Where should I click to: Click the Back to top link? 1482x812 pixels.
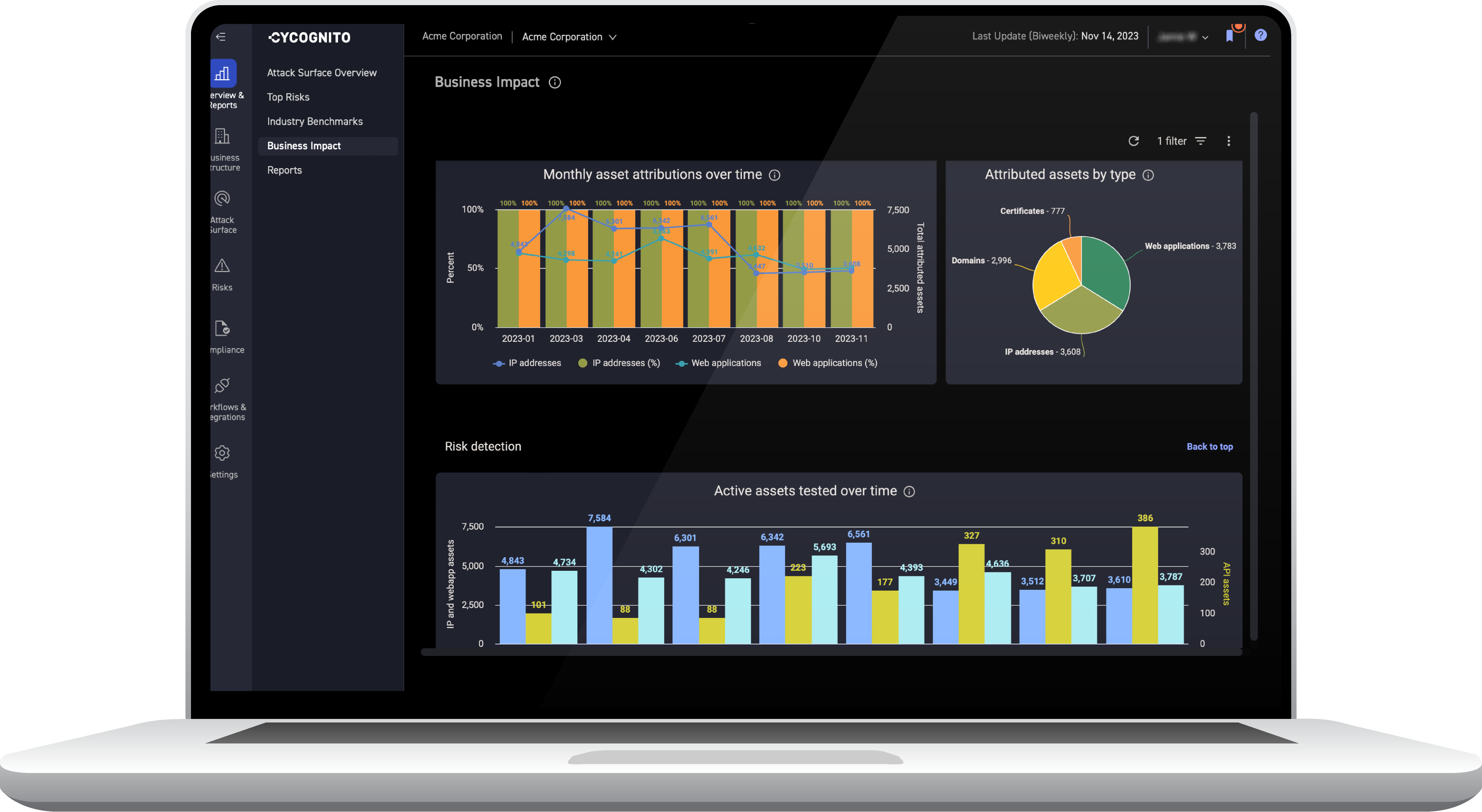click(1210, 446)
